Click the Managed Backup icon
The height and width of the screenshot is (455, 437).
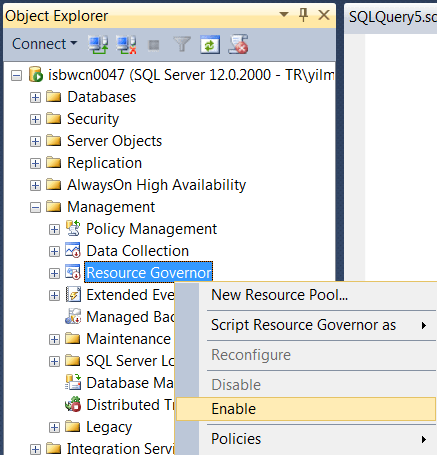(x=73, y=316)
